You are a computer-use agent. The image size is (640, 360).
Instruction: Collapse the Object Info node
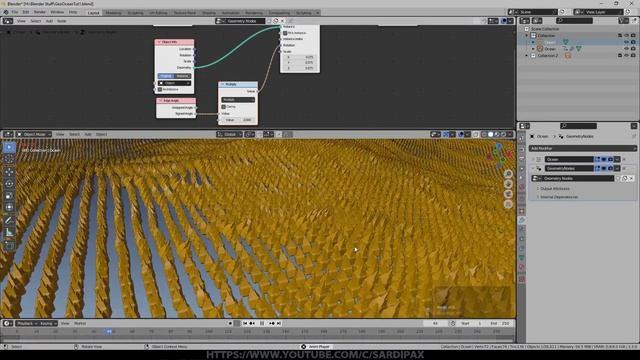click(159, 42)
